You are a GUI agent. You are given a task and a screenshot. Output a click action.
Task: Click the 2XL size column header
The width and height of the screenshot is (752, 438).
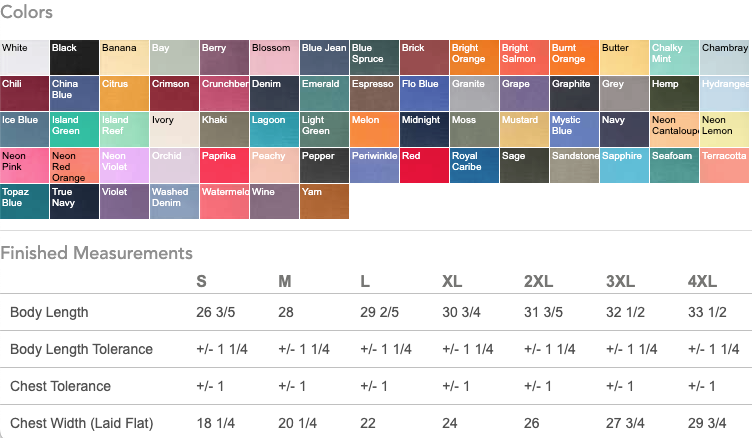[538, 281]
